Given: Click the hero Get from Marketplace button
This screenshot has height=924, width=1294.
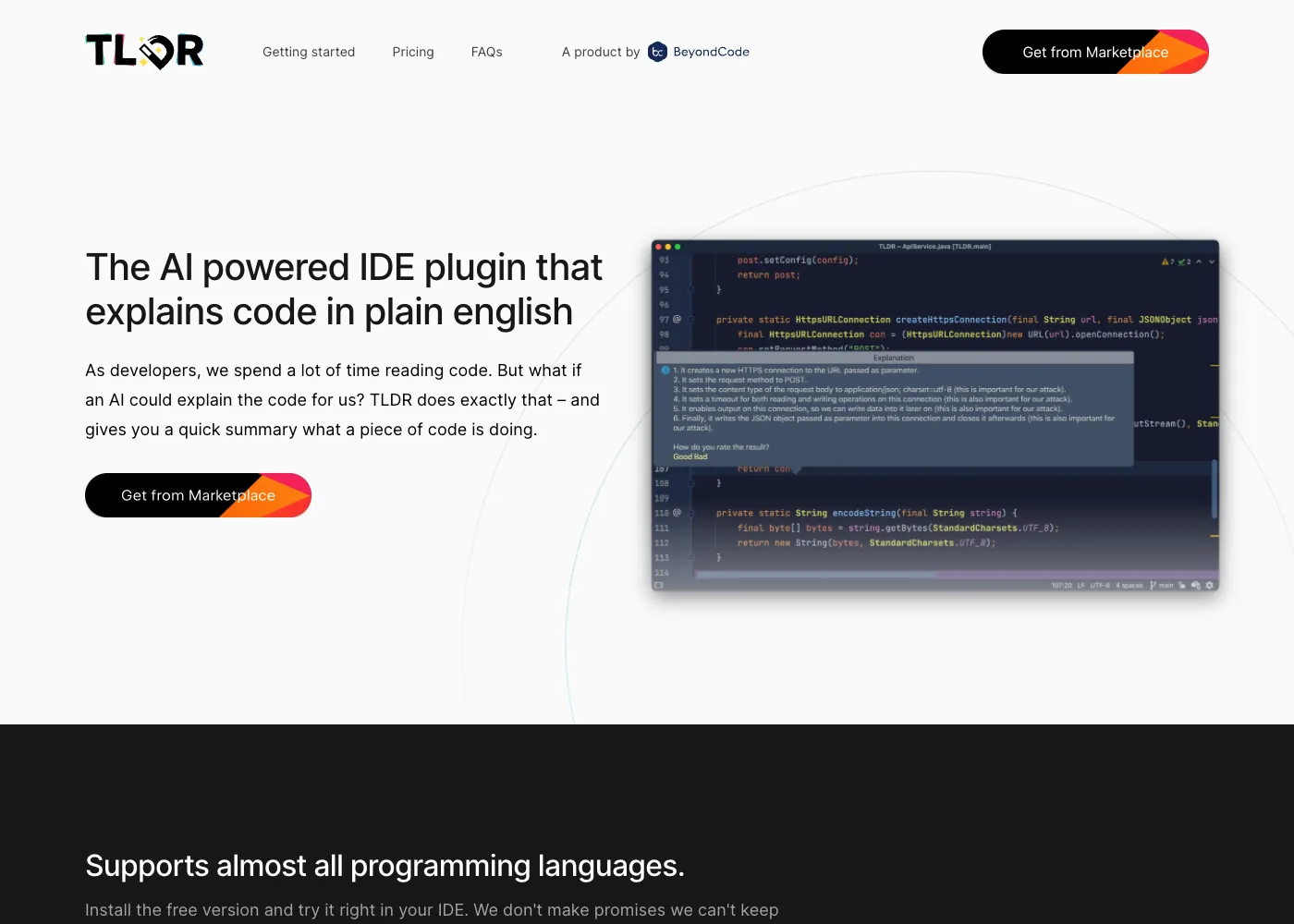Looking at the screenshot, I should coord(198,495).
